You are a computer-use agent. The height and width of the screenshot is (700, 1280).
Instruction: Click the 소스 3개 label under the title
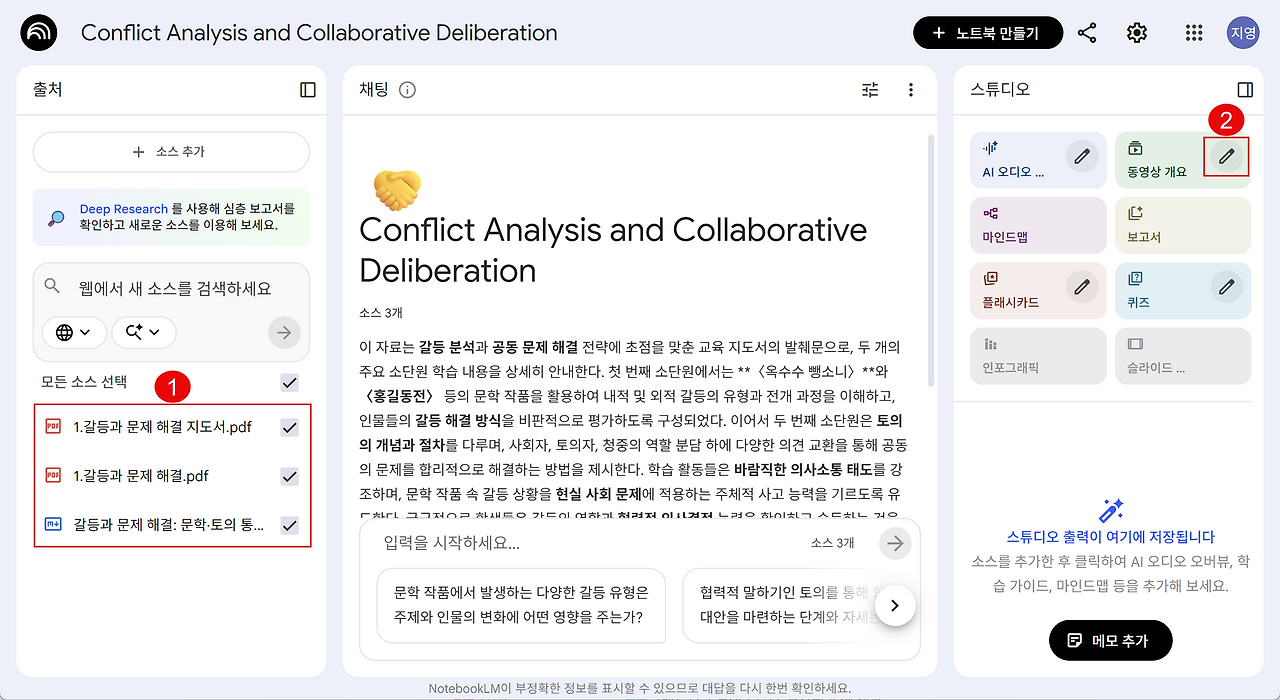380,313
